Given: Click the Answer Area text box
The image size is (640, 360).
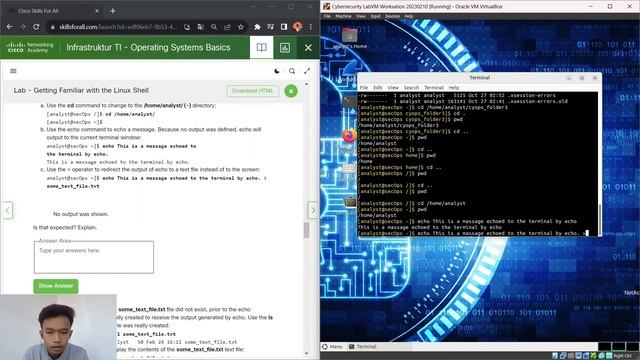Looking at the screenshot, I should (94, 257).
